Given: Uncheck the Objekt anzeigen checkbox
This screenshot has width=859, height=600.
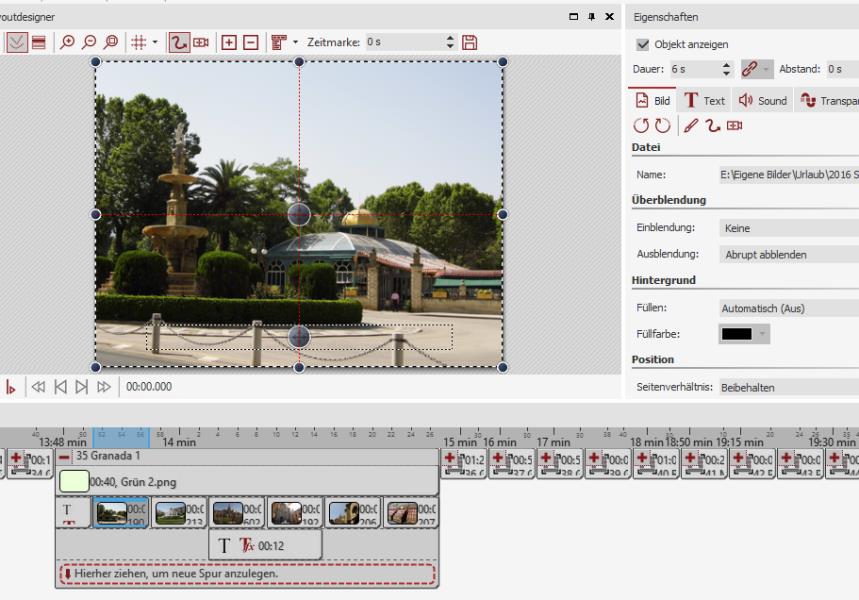Looking at the screenshot, I should tap(643, 45).
